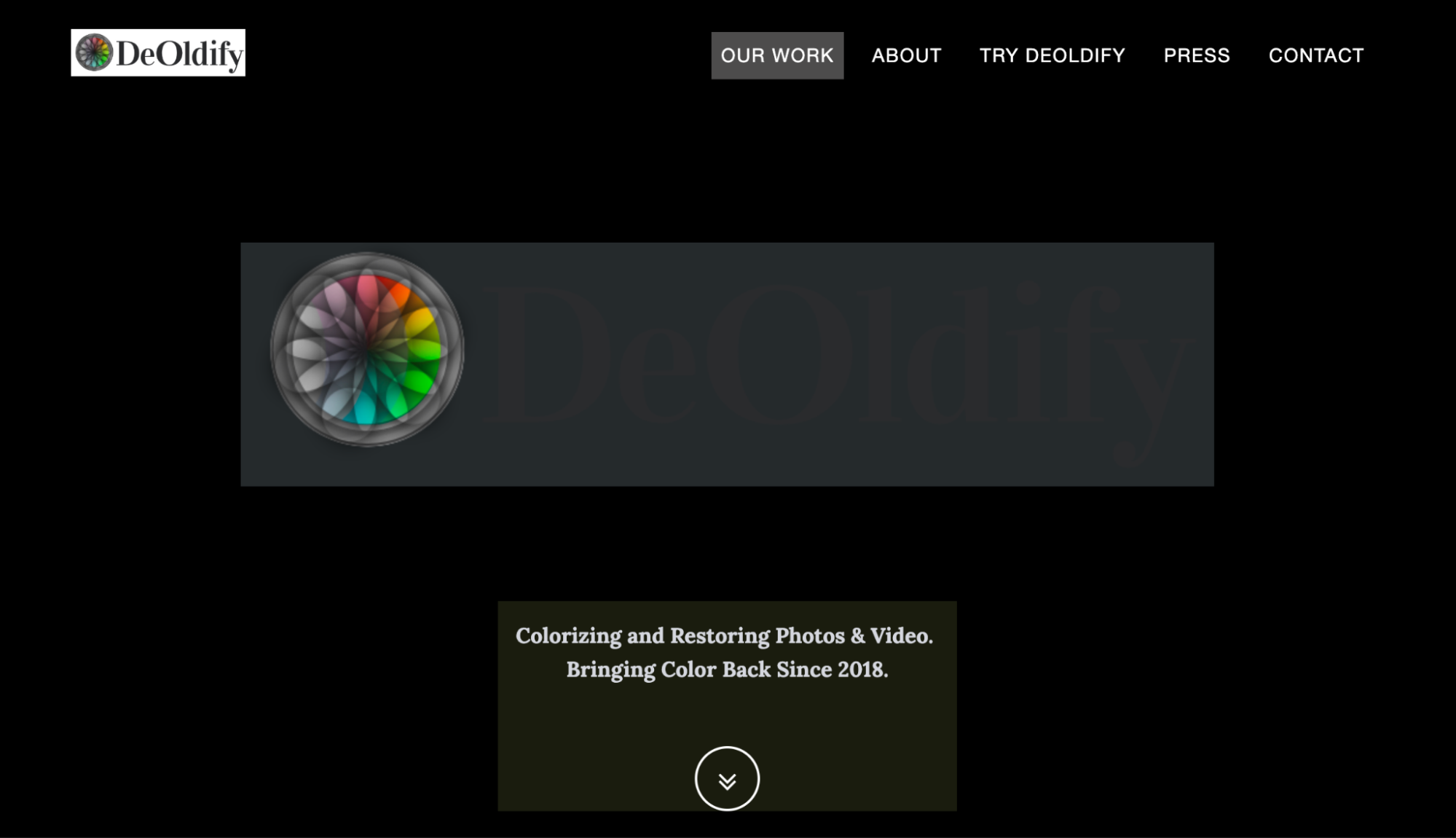Viewport: 1456px width, 838px height.
Task: Open the CONTACT page
Action: pyautogui.click(x=1316, y=55)
